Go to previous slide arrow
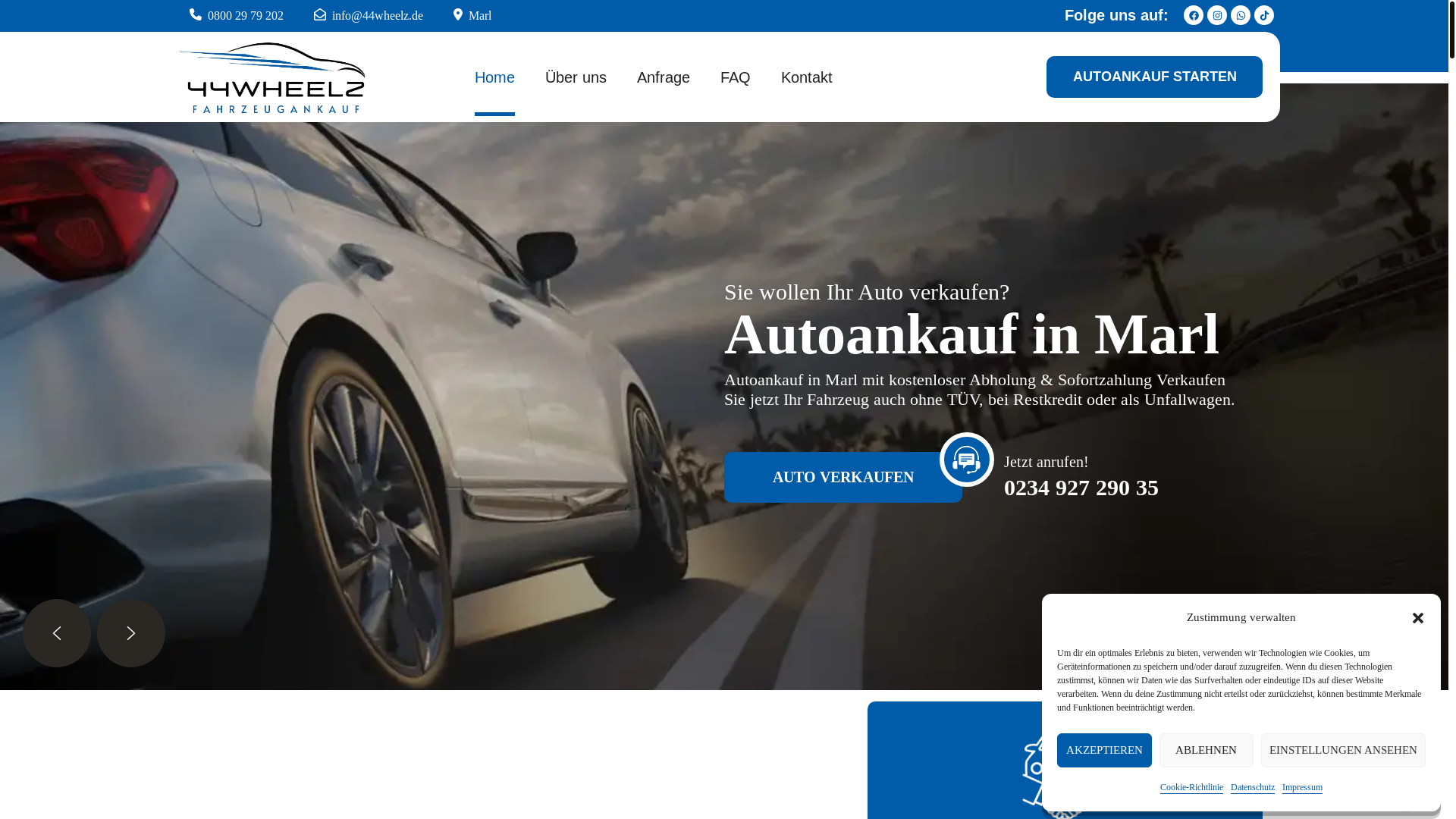The width and height of the screenshot is (1456, 819). pos(57,633)
